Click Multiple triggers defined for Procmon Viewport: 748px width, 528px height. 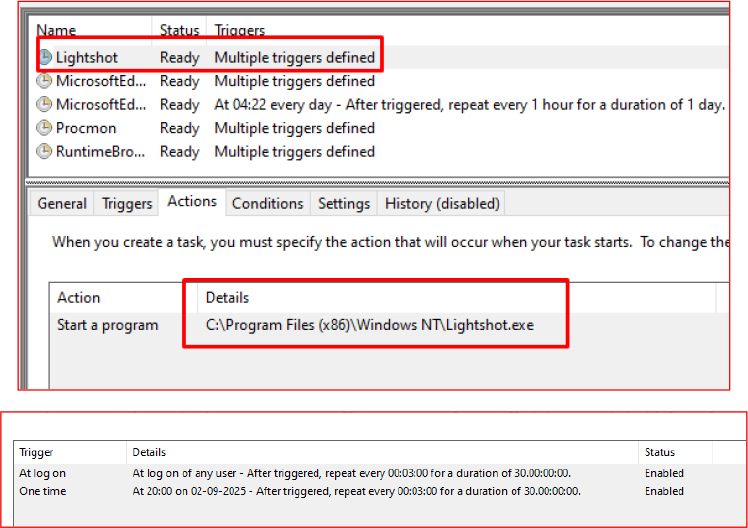294,128
